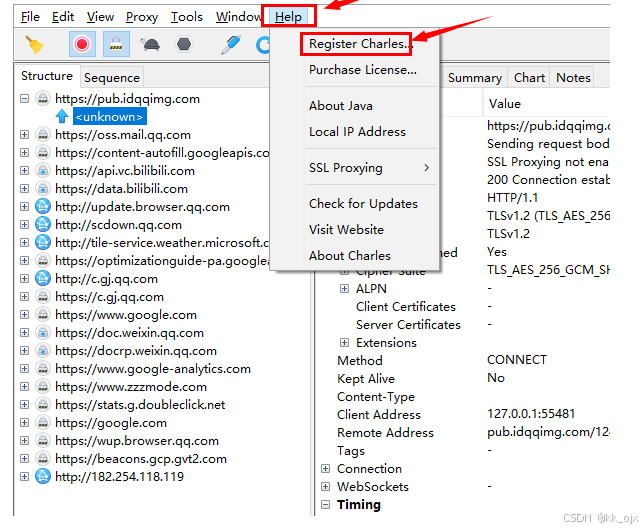Switch to the Structure tab

[47, 76]
